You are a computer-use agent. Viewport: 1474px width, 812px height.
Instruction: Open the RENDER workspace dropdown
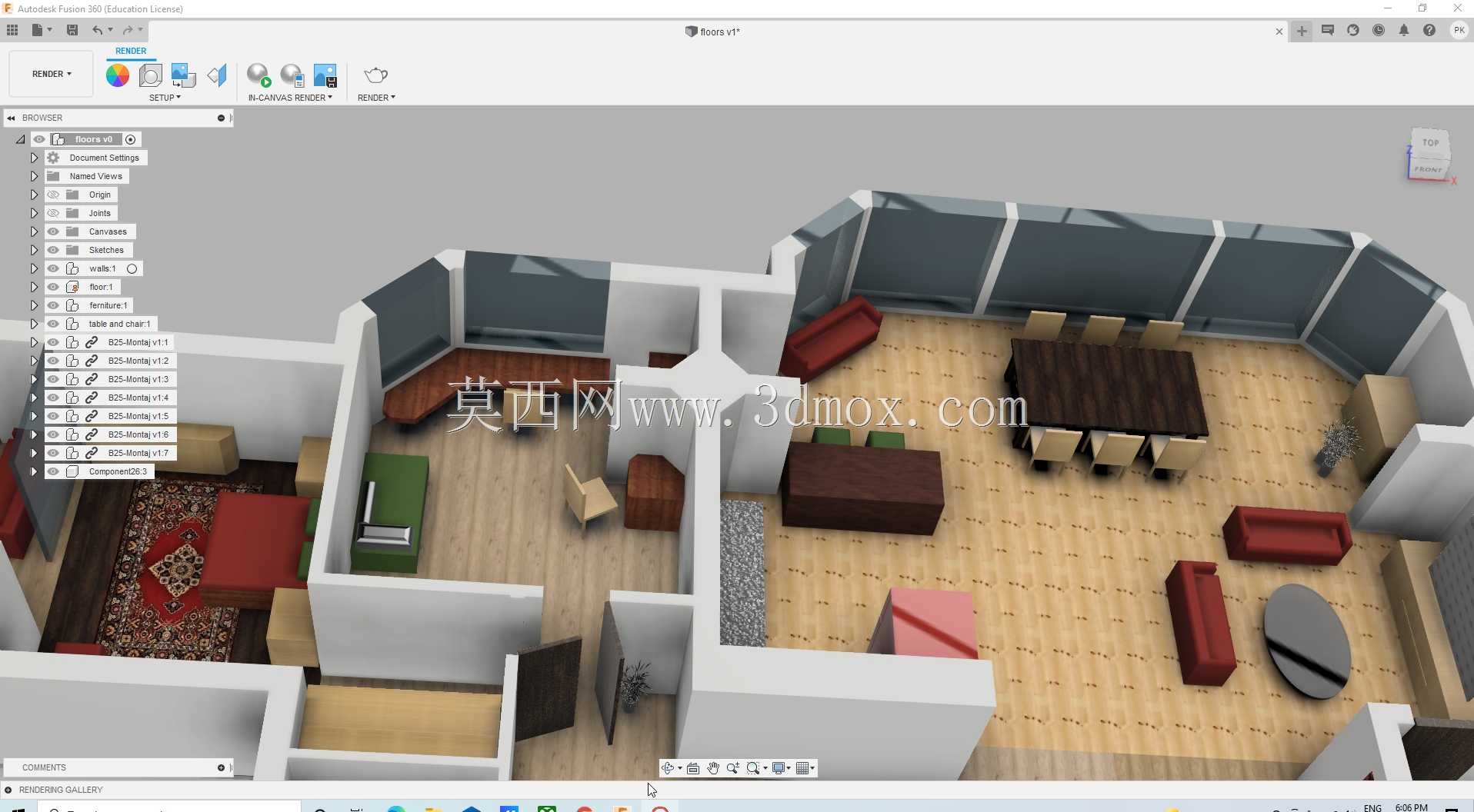point(52,74)
